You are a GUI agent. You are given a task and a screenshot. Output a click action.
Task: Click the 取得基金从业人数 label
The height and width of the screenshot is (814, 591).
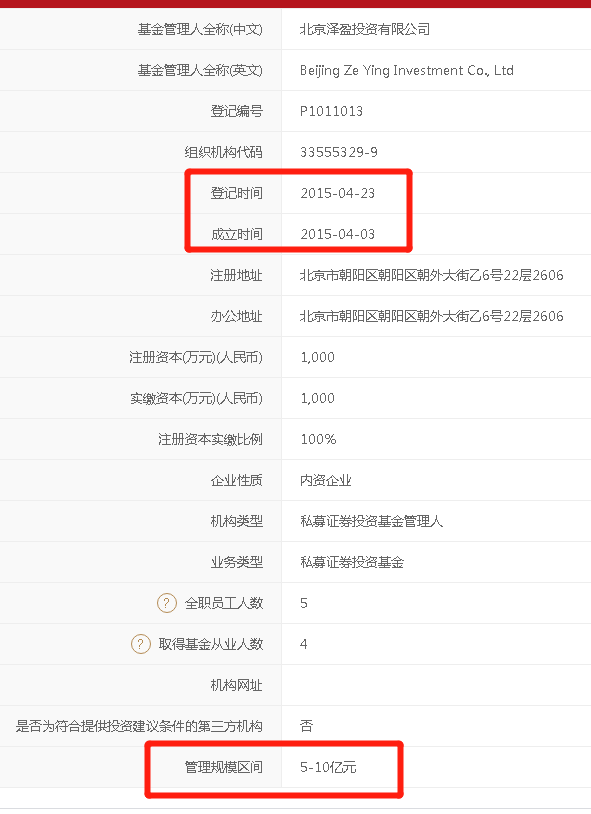211,644
